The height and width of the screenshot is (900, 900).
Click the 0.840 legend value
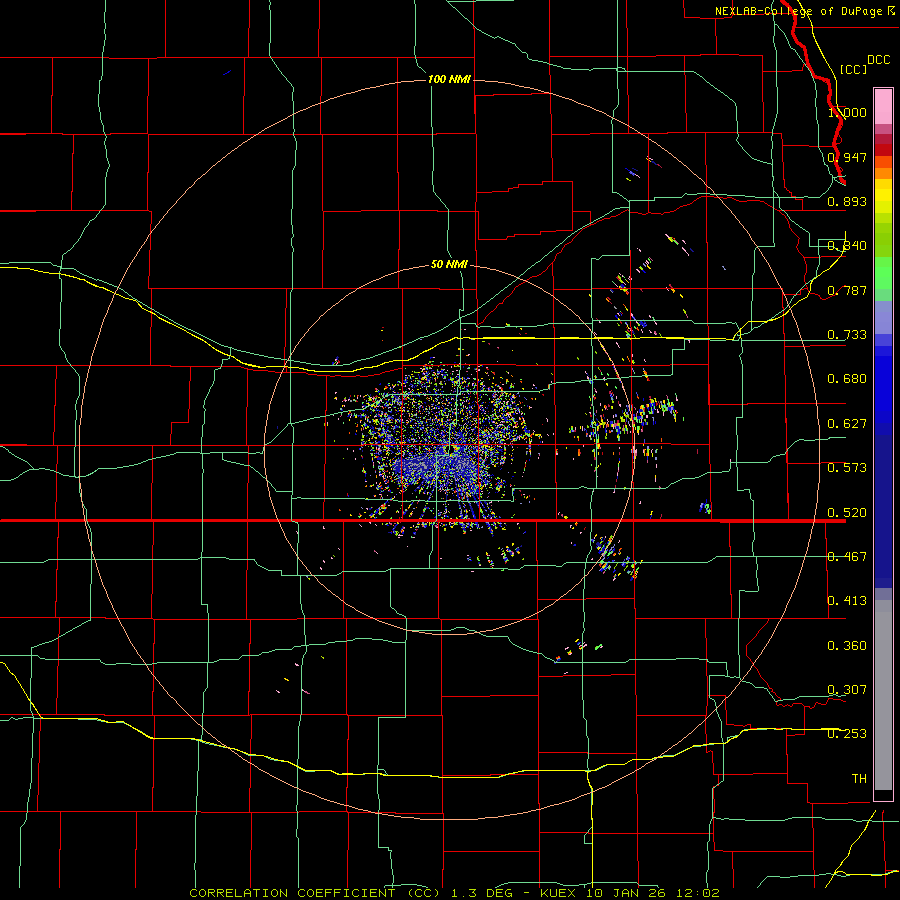(847, 246)
